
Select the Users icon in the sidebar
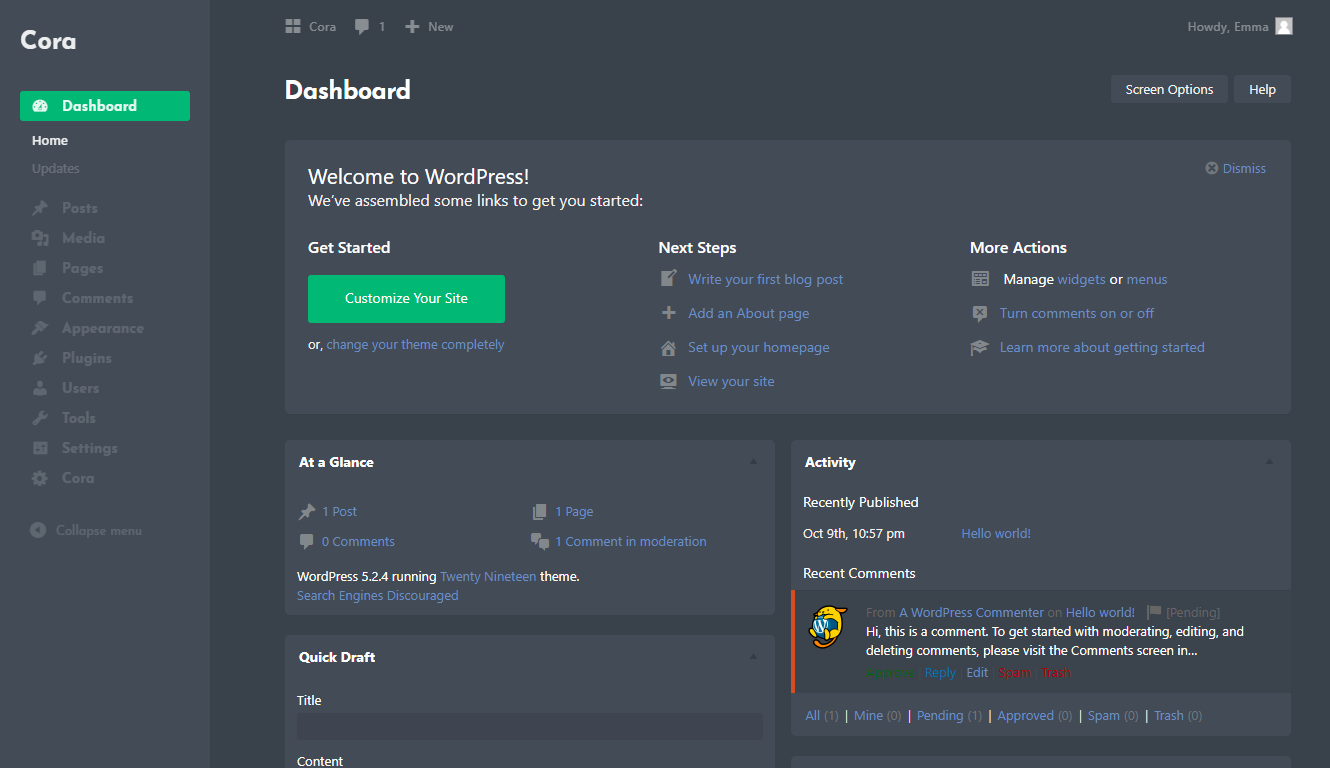pyautogui.click(x=40, y=388)
